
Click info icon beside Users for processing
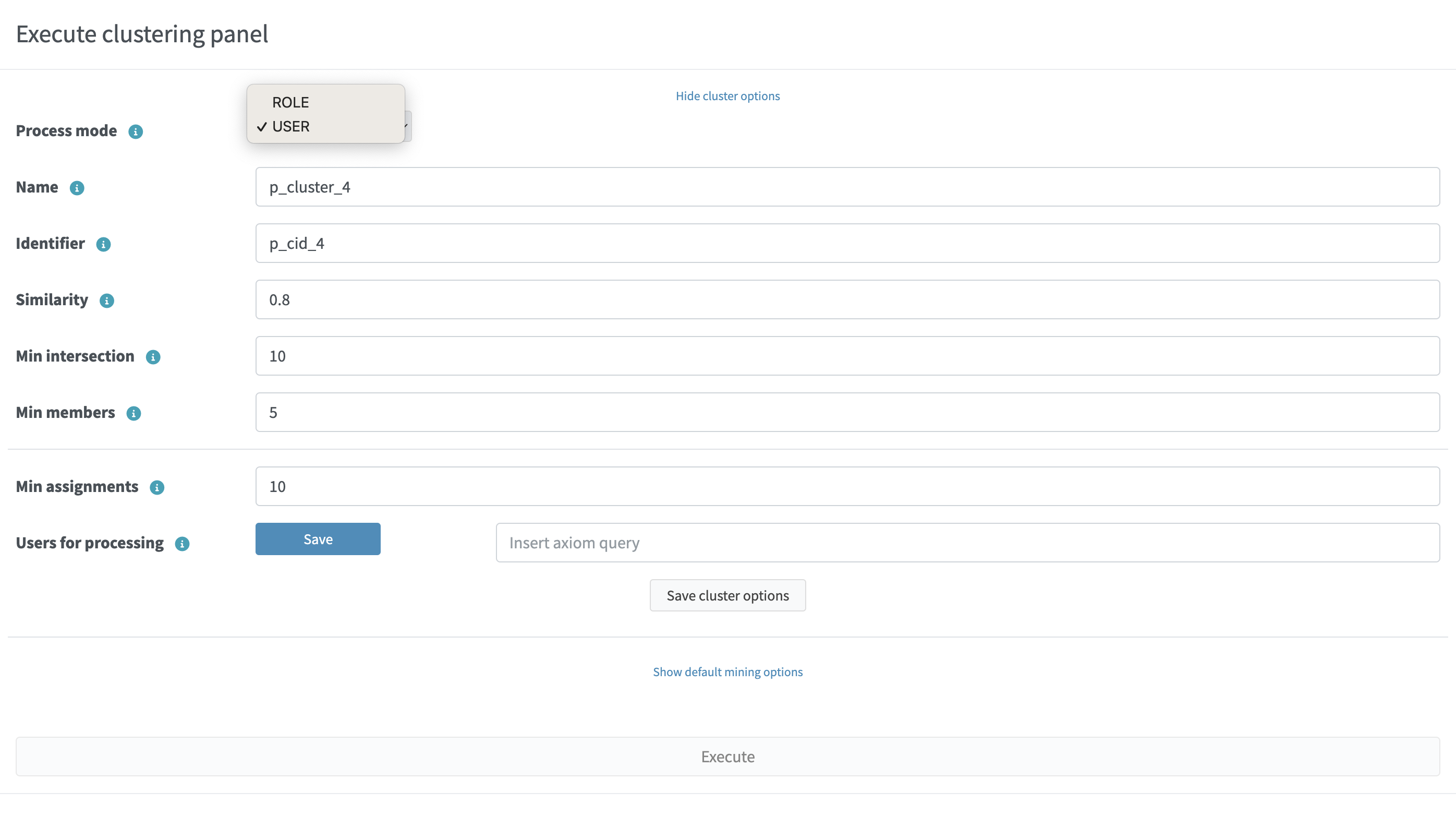(x=182, y=544)
